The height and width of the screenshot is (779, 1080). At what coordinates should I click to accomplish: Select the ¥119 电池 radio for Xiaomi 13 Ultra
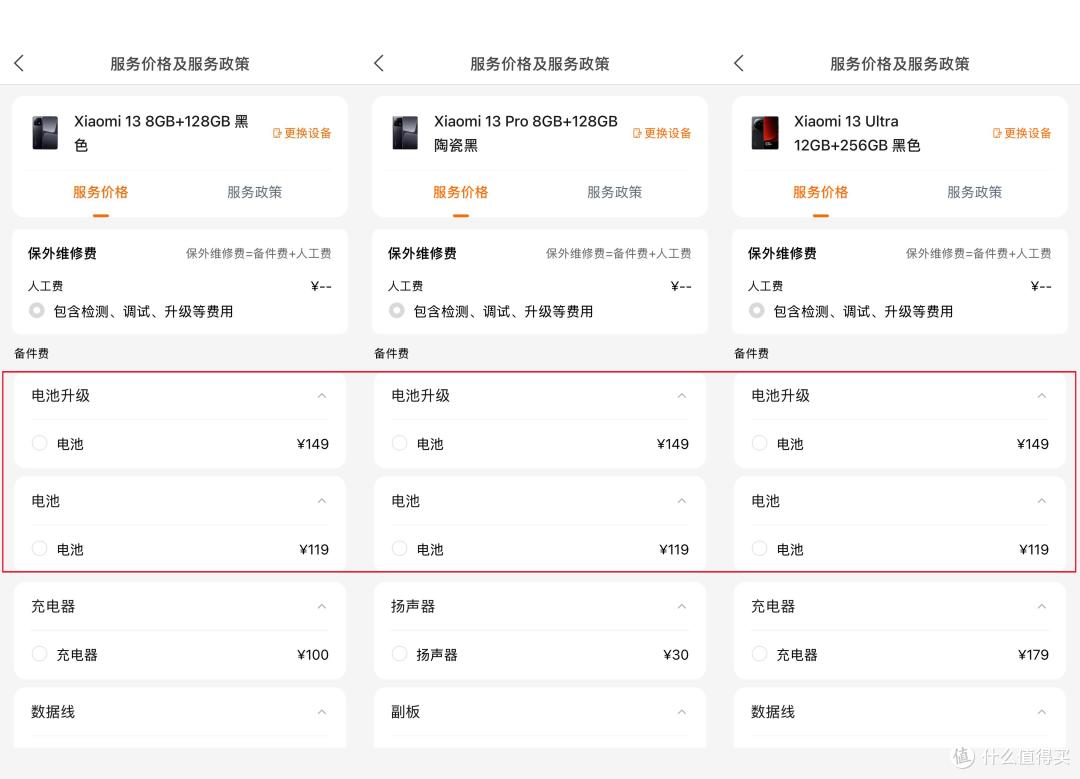(x=760, y=548)
